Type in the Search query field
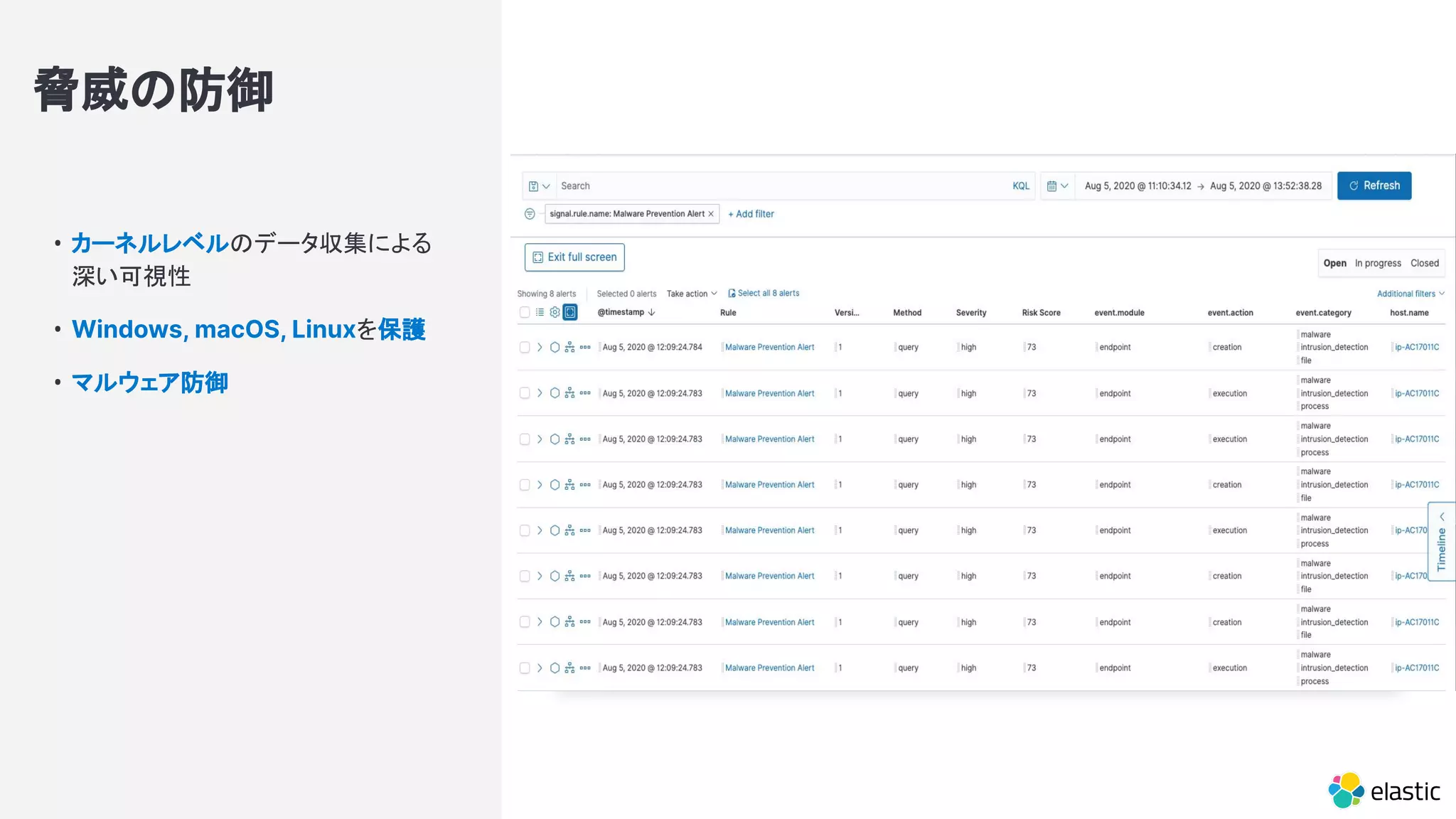The height and width of the screenshot is (819, 1456). pyautogui.click(x=782, y=186)
